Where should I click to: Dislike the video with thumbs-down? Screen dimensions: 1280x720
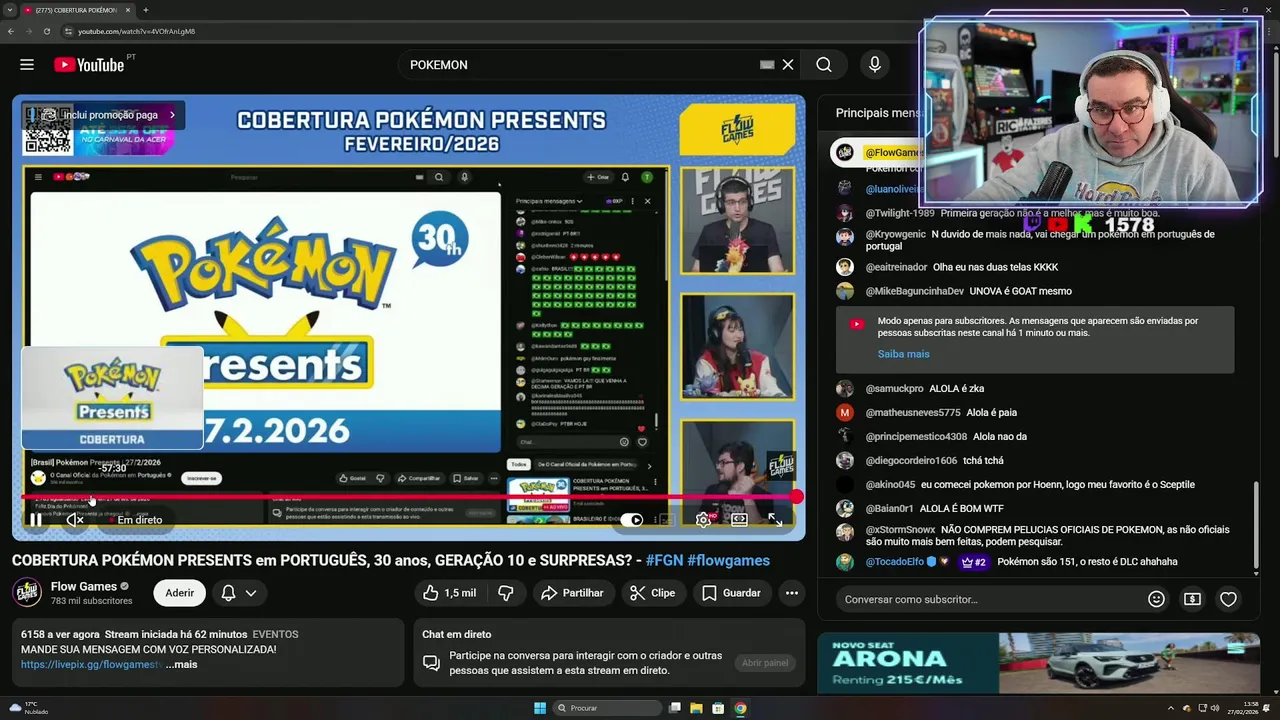point(506,593)
